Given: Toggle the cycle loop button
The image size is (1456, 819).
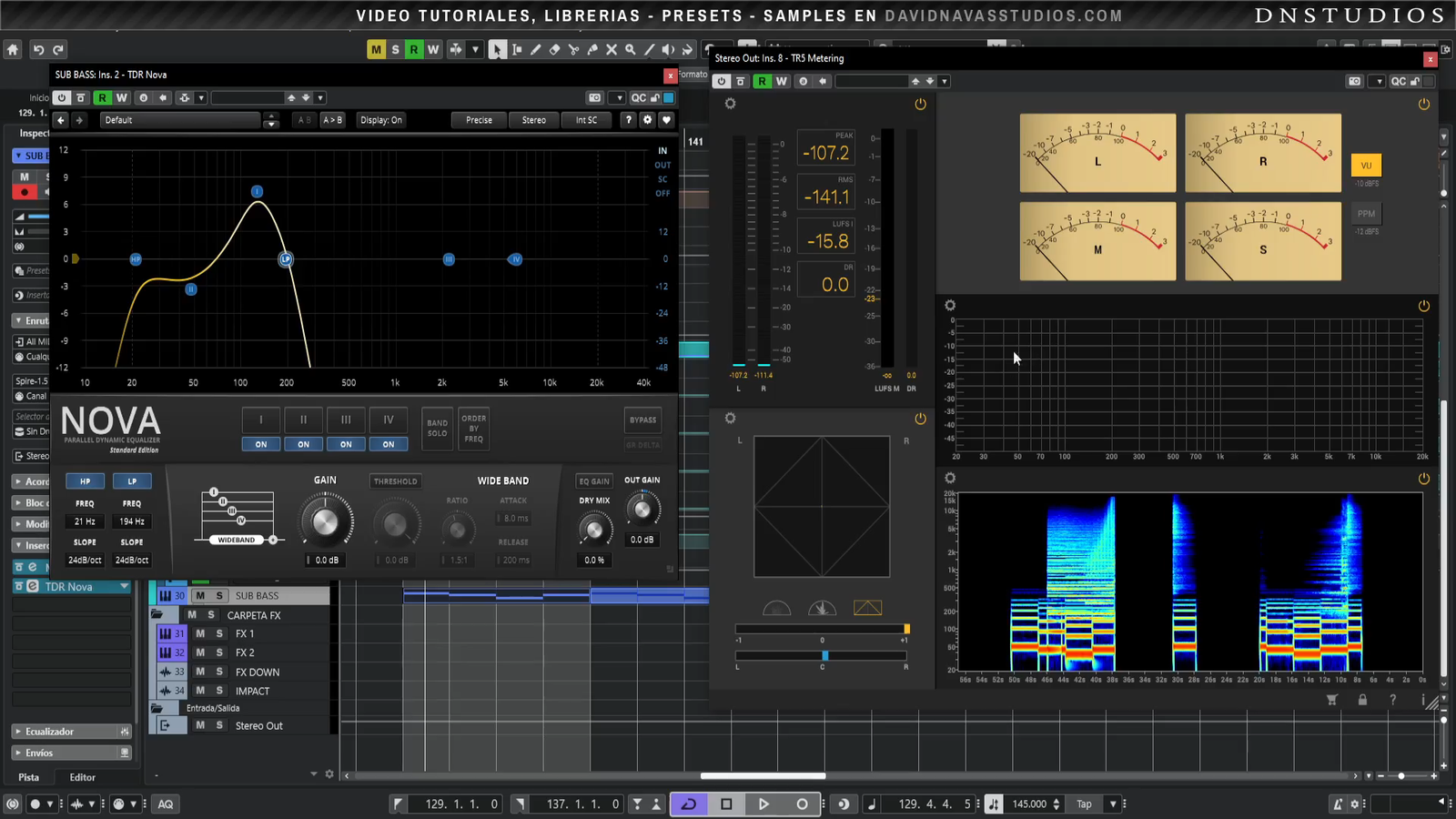Looking at the screenshot, I should coord(688,804).
